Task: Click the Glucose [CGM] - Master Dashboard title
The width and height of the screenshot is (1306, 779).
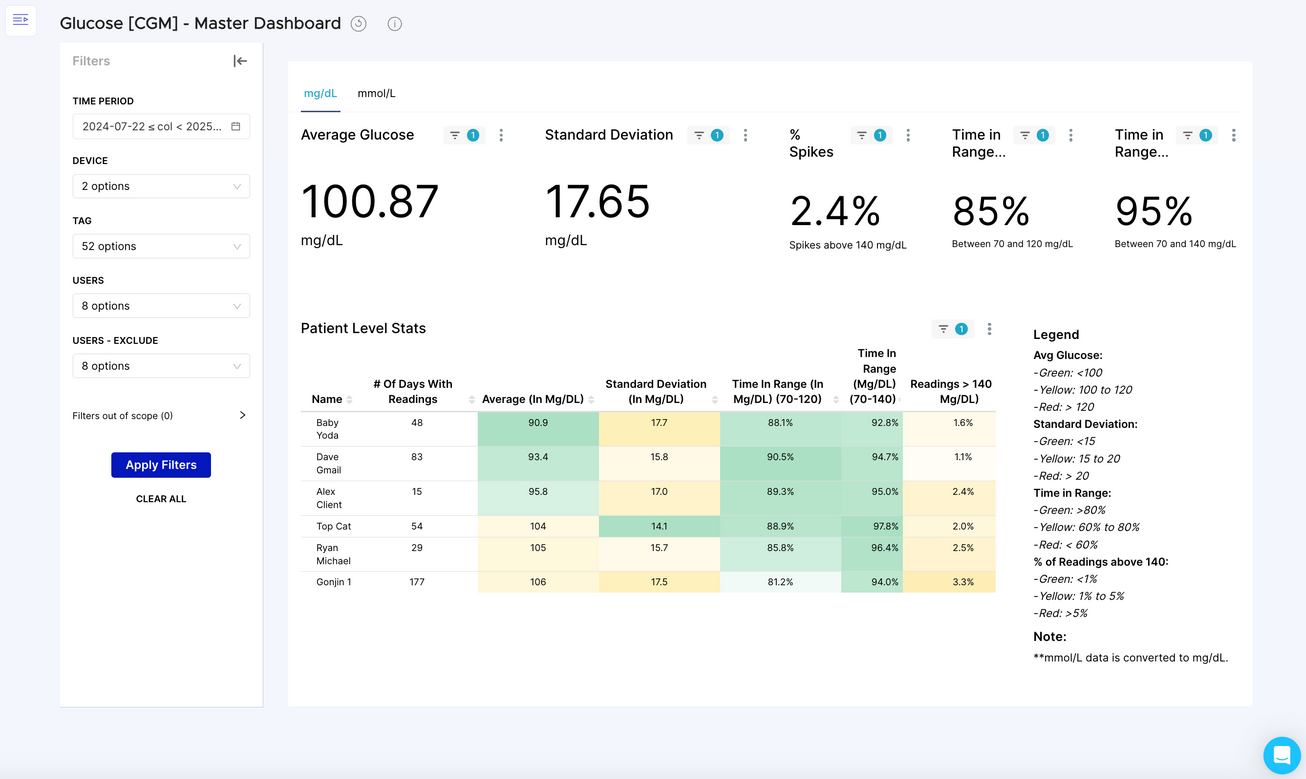Action: [x=200, y=23]
